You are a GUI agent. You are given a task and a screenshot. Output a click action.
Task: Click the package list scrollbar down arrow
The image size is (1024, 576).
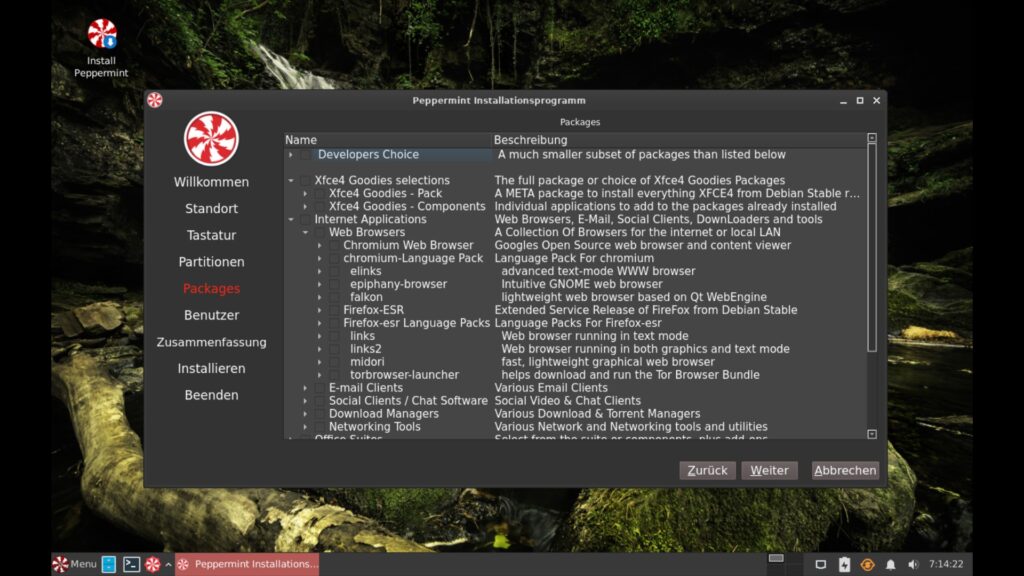click(872, 434)
